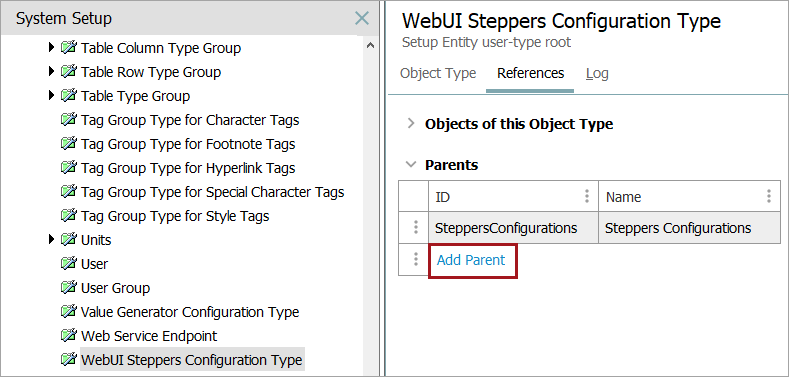789x377 pixels.
Task: Open row menu beside Add Parent
Action: tap(416, 259)
